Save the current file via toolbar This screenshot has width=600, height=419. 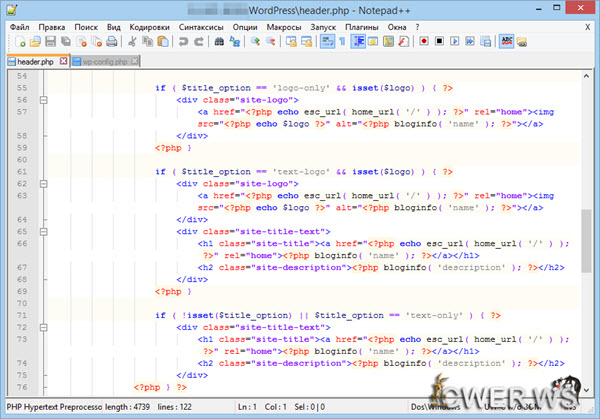49,42
